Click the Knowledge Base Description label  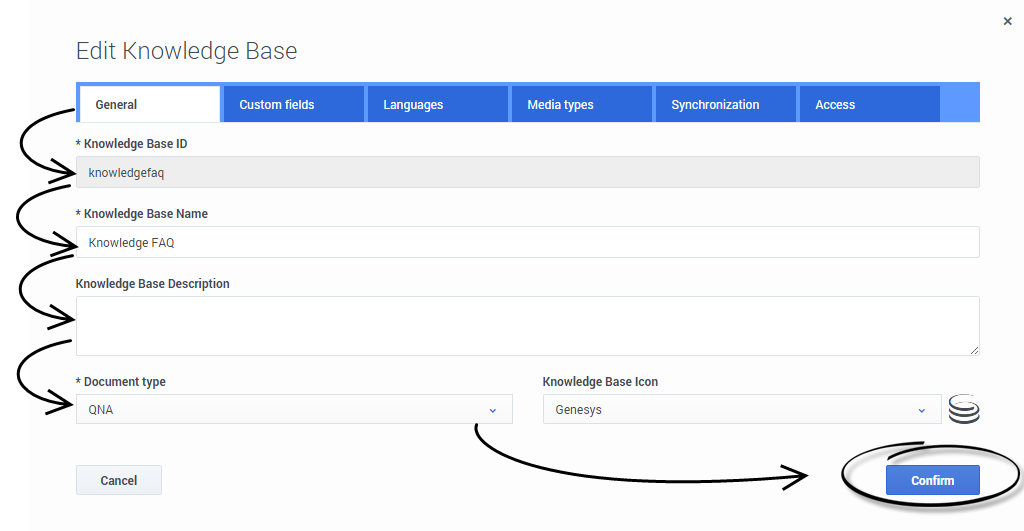tap(152, 284)
